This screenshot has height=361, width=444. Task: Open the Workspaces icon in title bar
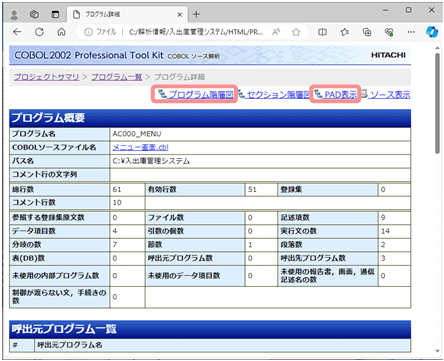point(34,14)
